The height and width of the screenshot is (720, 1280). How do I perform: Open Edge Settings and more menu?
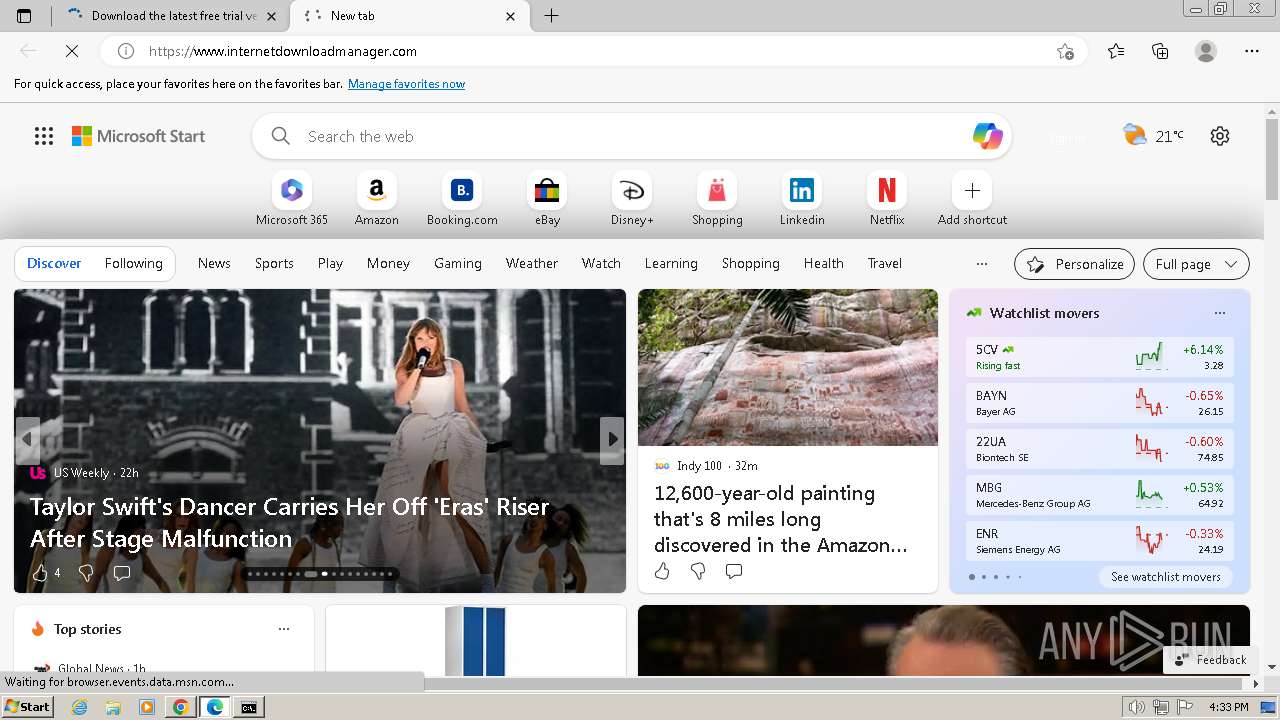(1252, 51)
